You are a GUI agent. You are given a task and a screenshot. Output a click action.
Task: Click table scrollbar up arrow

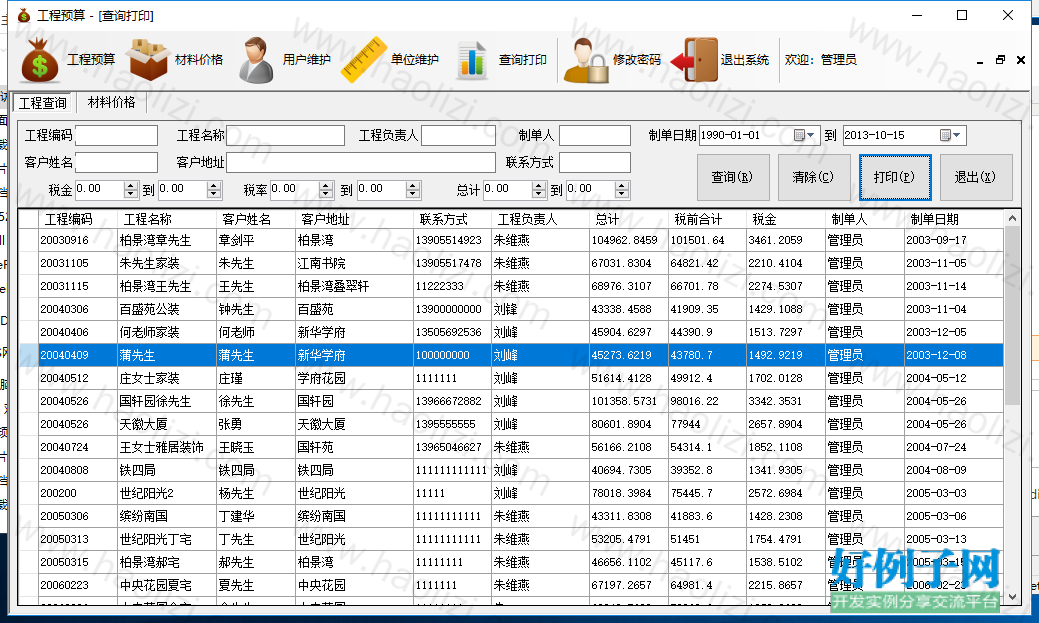pyautogui.click(x=1012, y=218)
